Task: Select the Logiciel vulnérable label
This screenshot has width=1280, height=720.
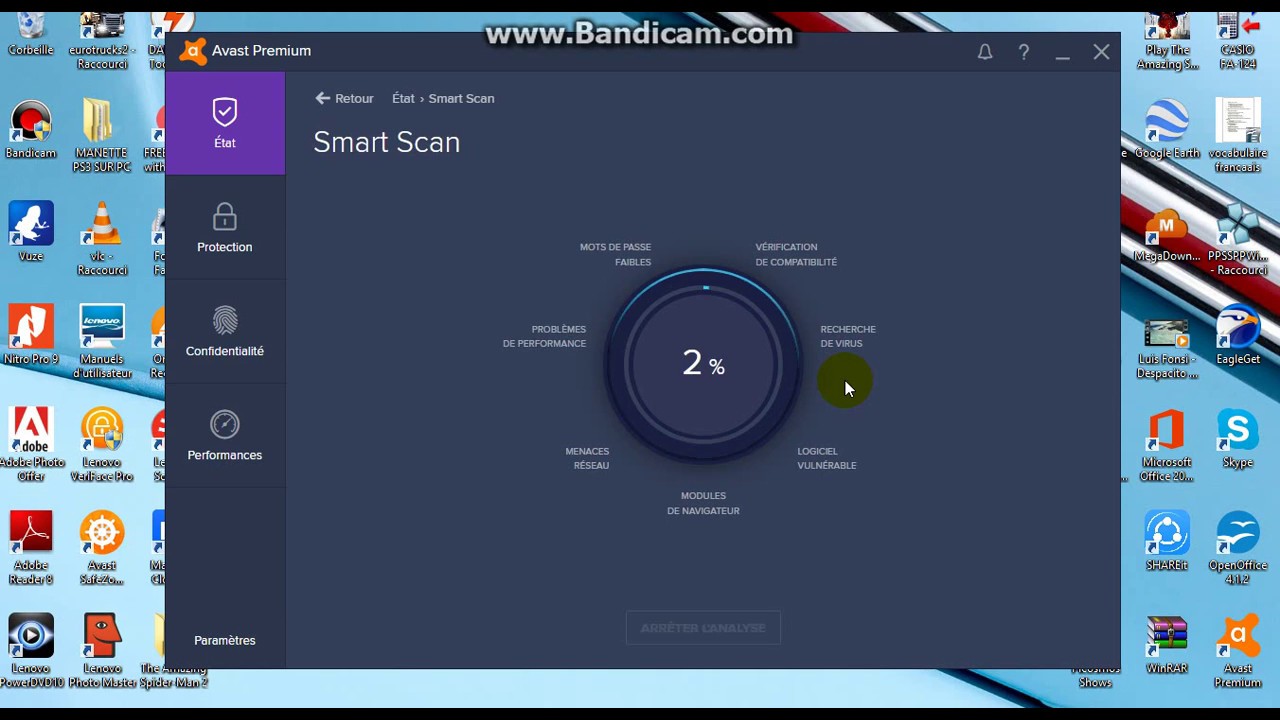Action: coord(827,458)
